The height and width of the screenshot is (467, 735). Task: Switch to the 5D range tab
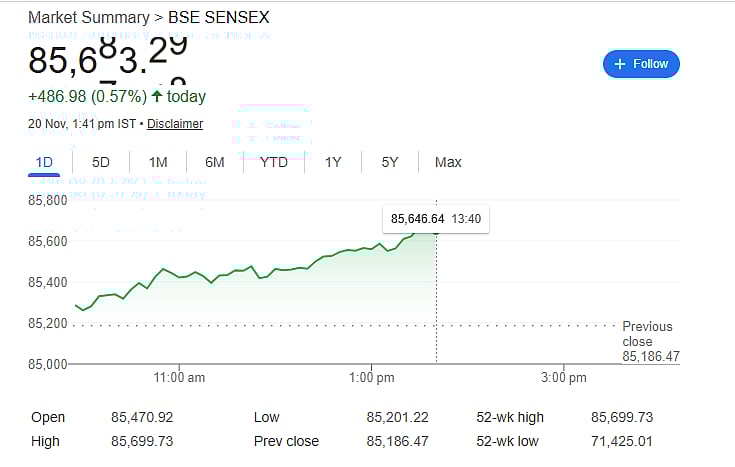pyautogui.click(x=101, y=162)
